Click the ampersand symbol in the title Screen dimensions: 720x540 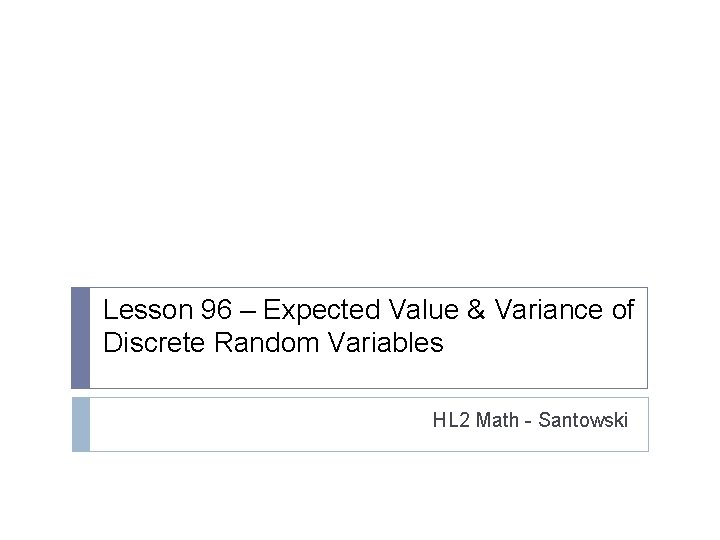476,309
